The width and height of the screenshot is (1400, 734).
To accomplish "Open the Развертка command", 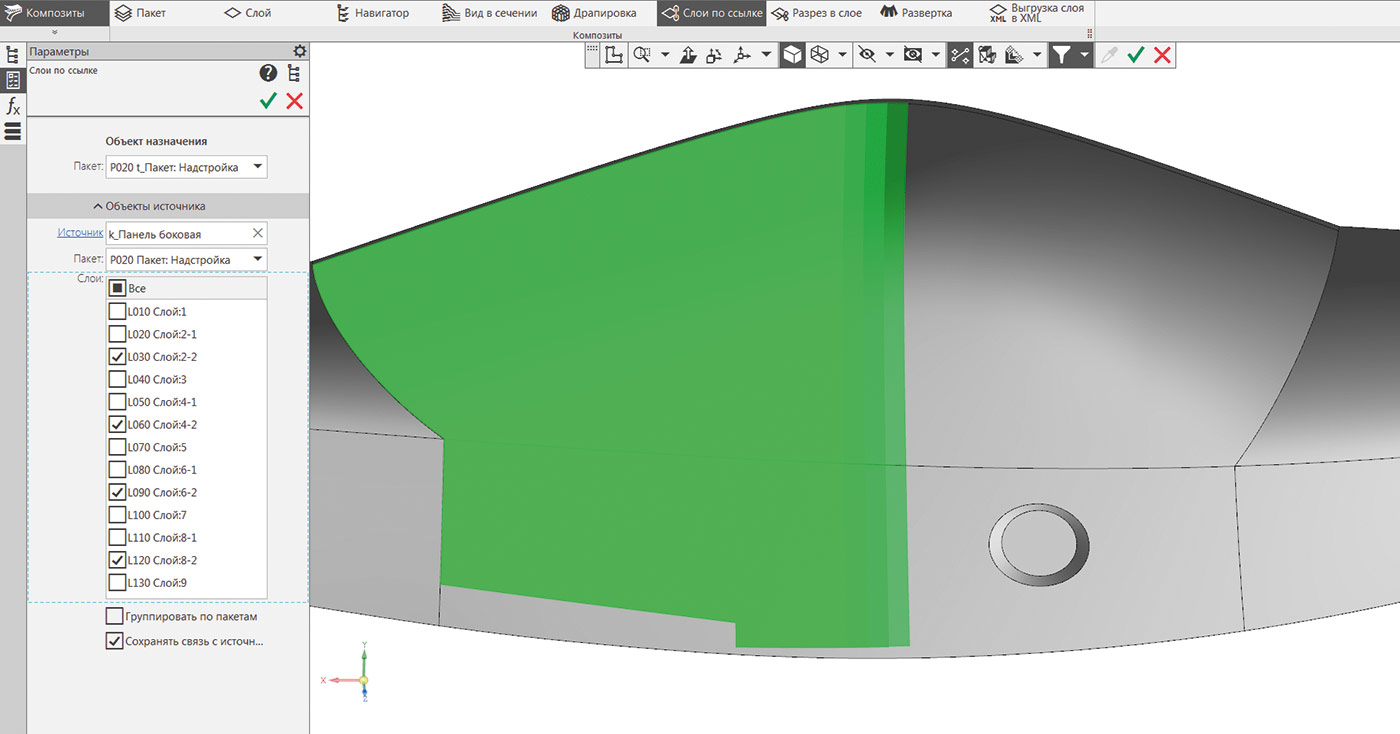I will point(916,13).
